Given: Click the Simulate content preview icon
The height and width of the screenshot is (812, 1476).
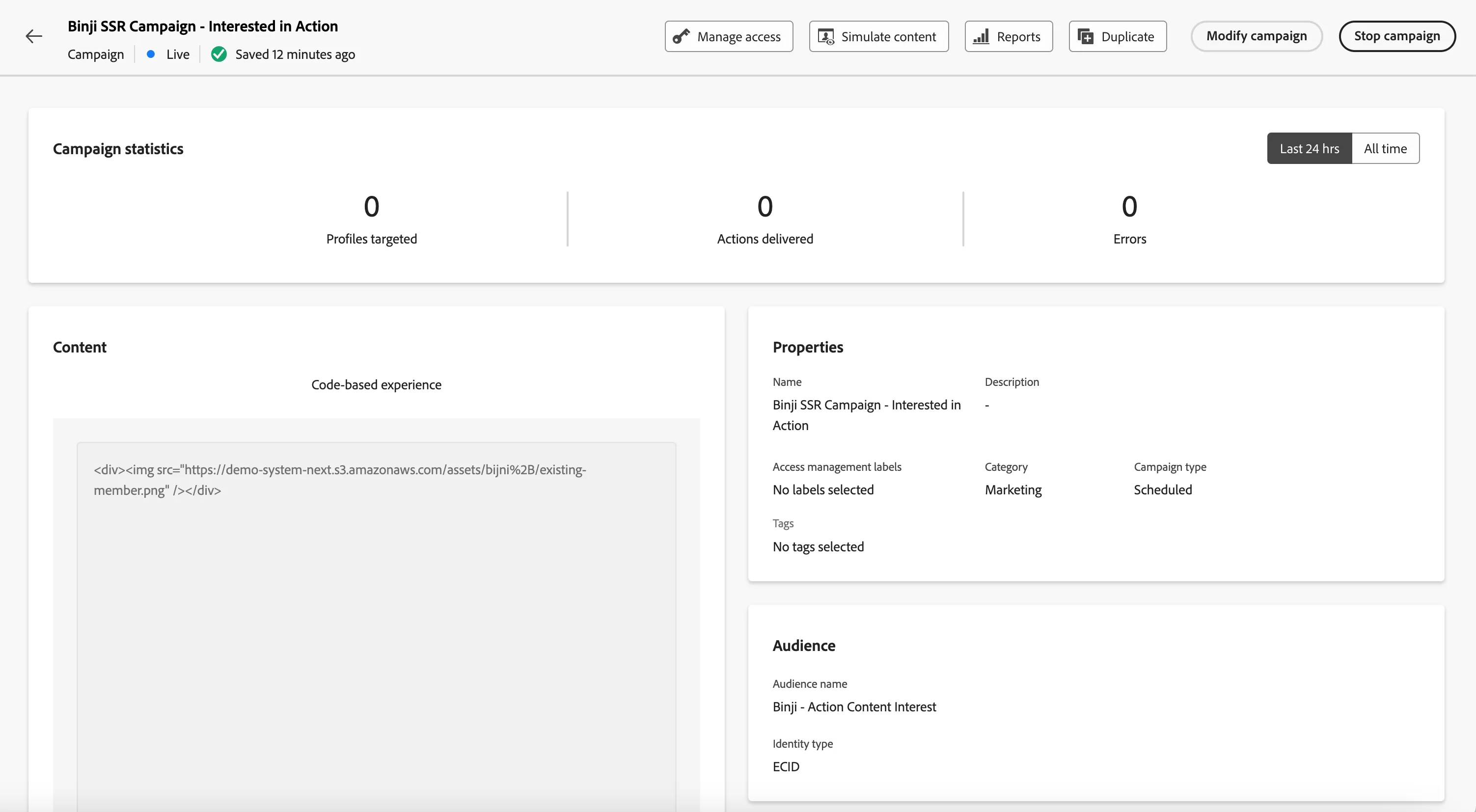Looking at the screenshot, I should tap(826, 37).
